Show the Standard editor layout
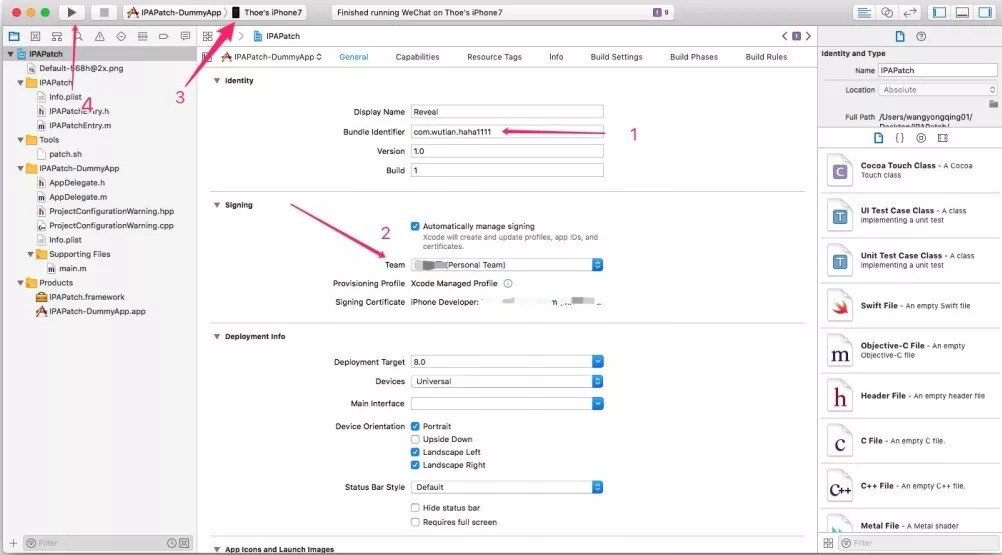Viewport: 1002px width, 555px height. [x=864, y=12]
